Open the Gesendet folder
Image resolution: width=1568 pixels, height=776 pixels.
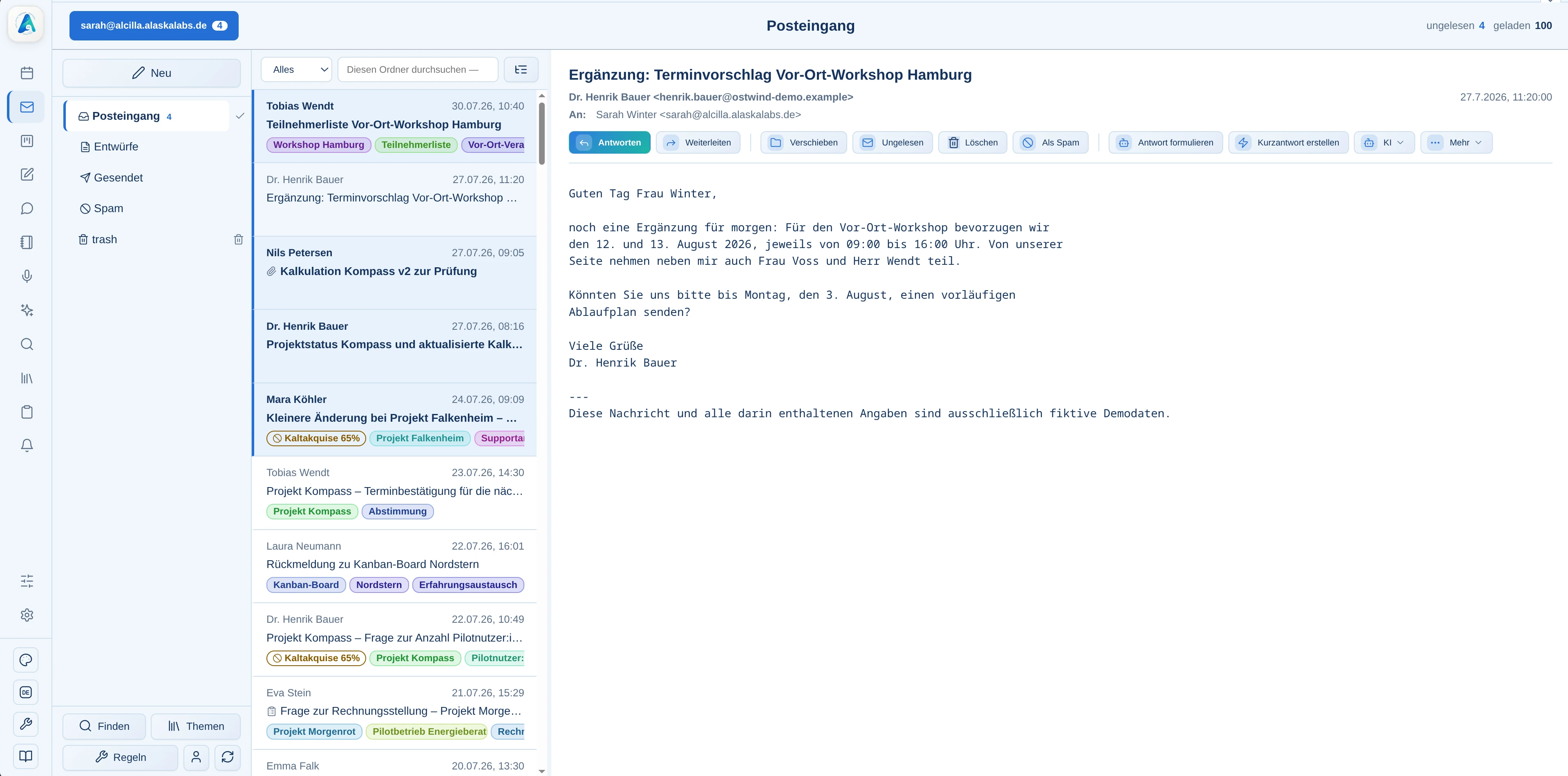coord(112,178)
